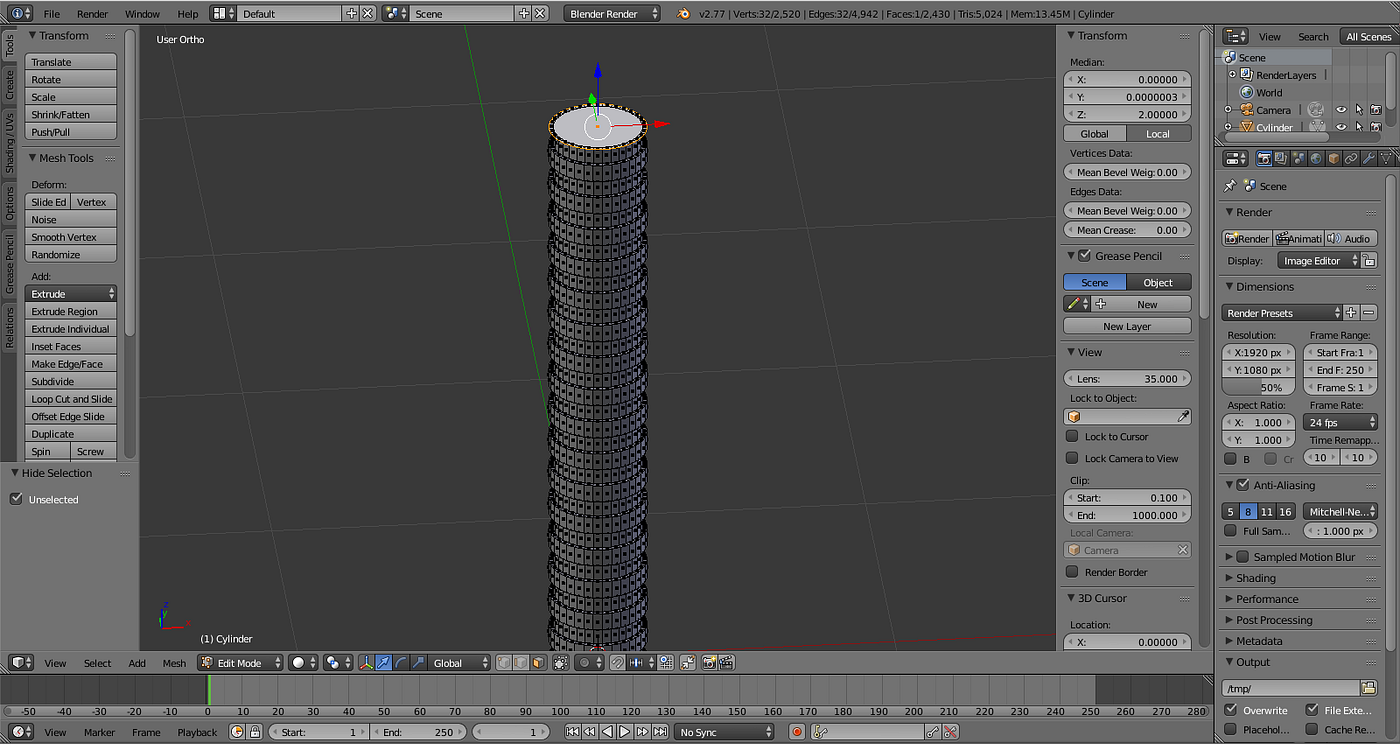Click the New Layer button
The width and height of the screenshot is (1400, 744).
(x=1127, y=326)
